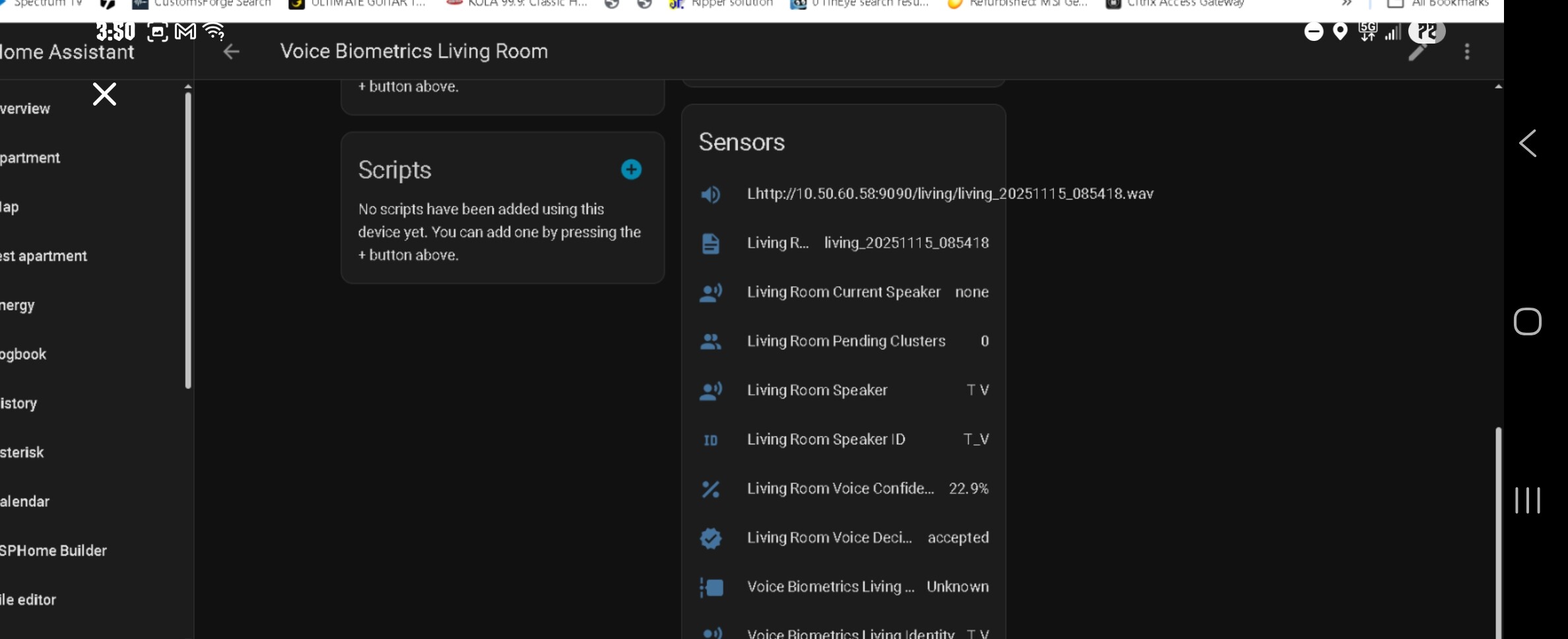The height and width of the screenshot is (639, 1568).
Task: Click the speaker icon beside wav URL
Action: tap(710, 194)
